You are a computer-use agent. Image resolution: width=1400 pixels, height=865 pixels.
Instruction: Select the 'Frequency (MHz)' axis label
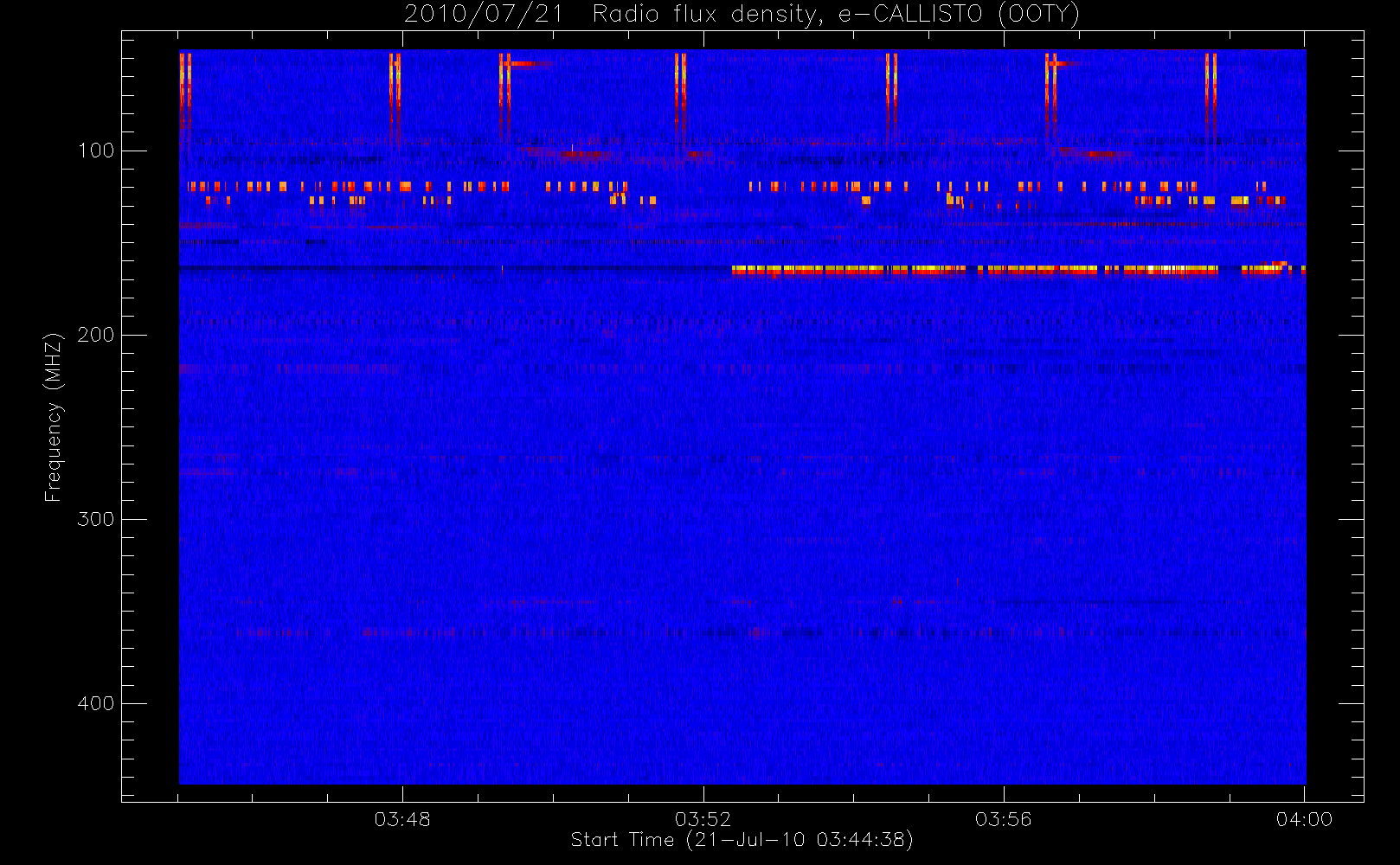[54, 417]
